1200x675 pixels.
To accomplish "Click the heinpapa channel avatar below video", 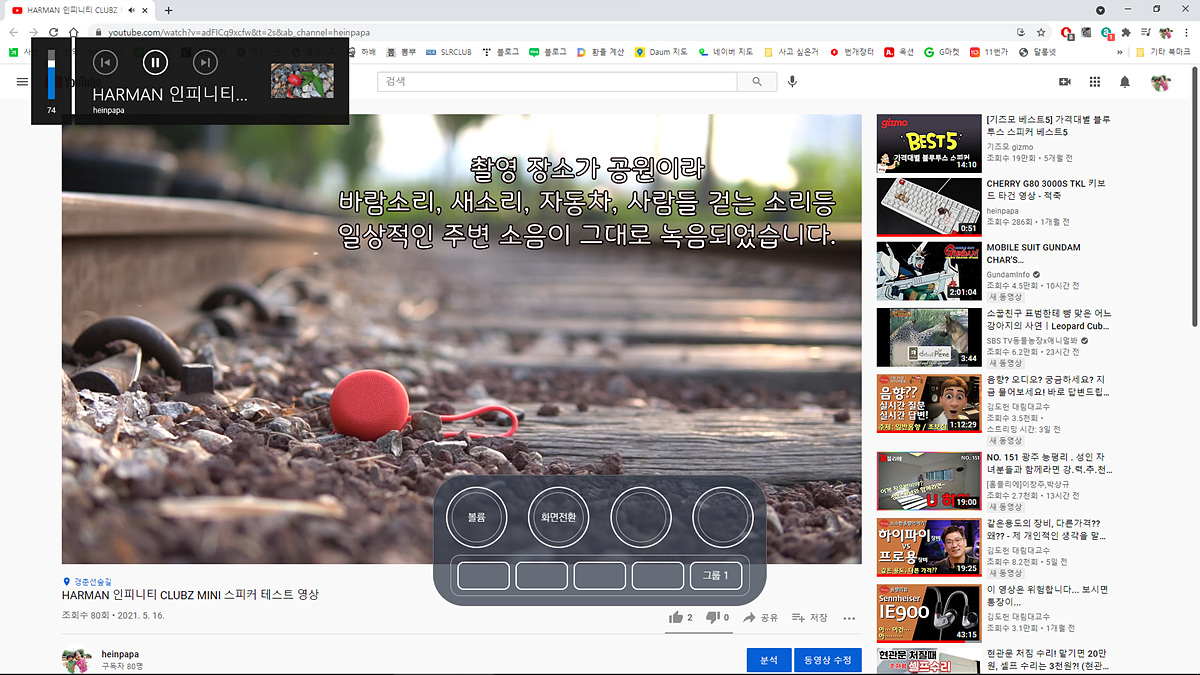I will (77, 659).
